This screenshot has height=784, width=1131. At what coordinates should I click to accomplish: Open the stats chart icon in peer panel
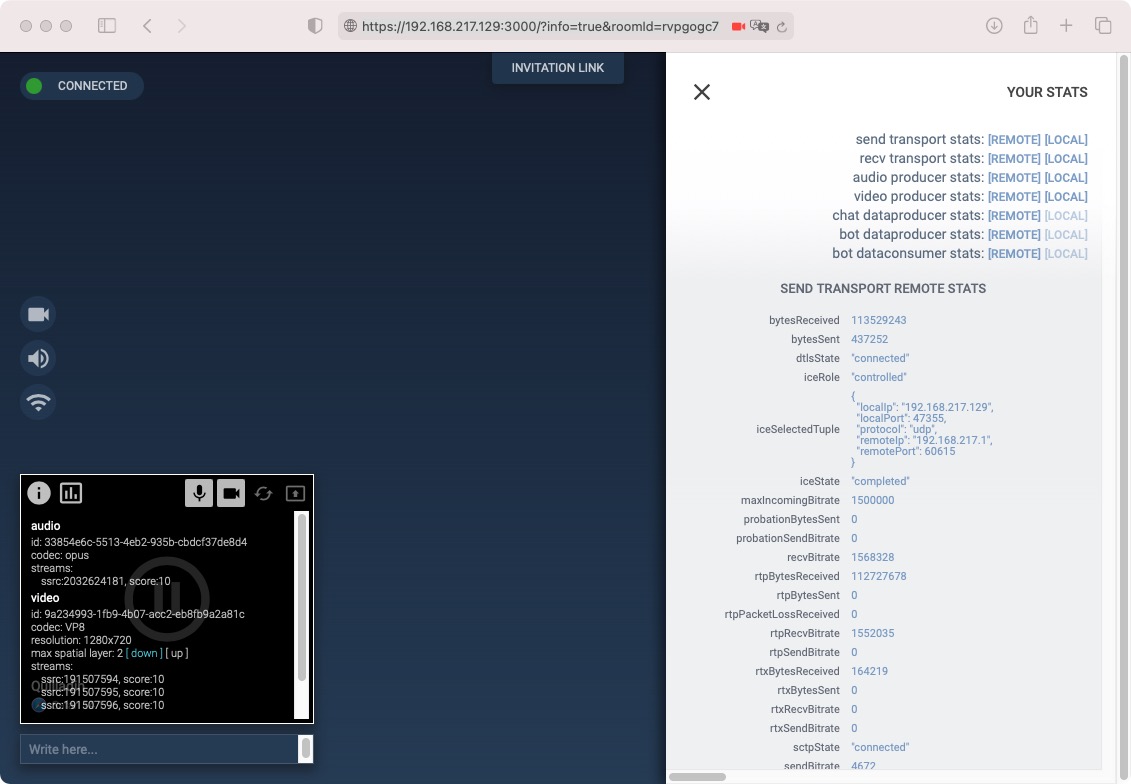[71, 493]
